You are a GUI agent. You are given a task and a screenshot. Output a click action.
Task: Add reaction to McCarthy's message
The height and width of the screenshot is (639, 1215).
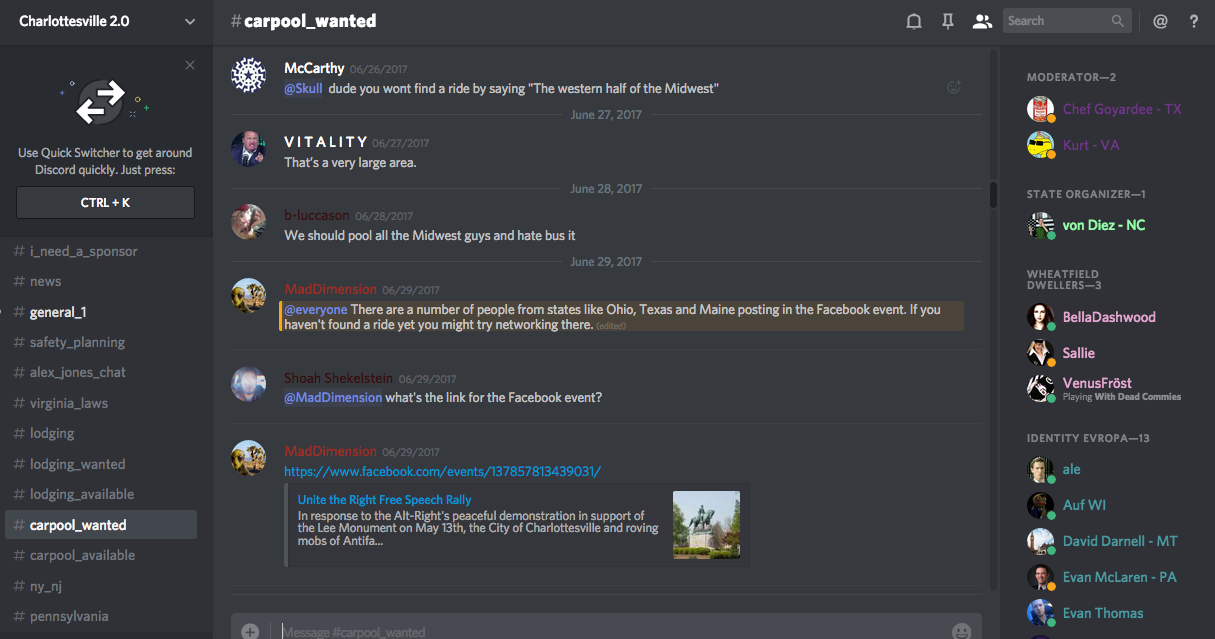tap(954, 88)
